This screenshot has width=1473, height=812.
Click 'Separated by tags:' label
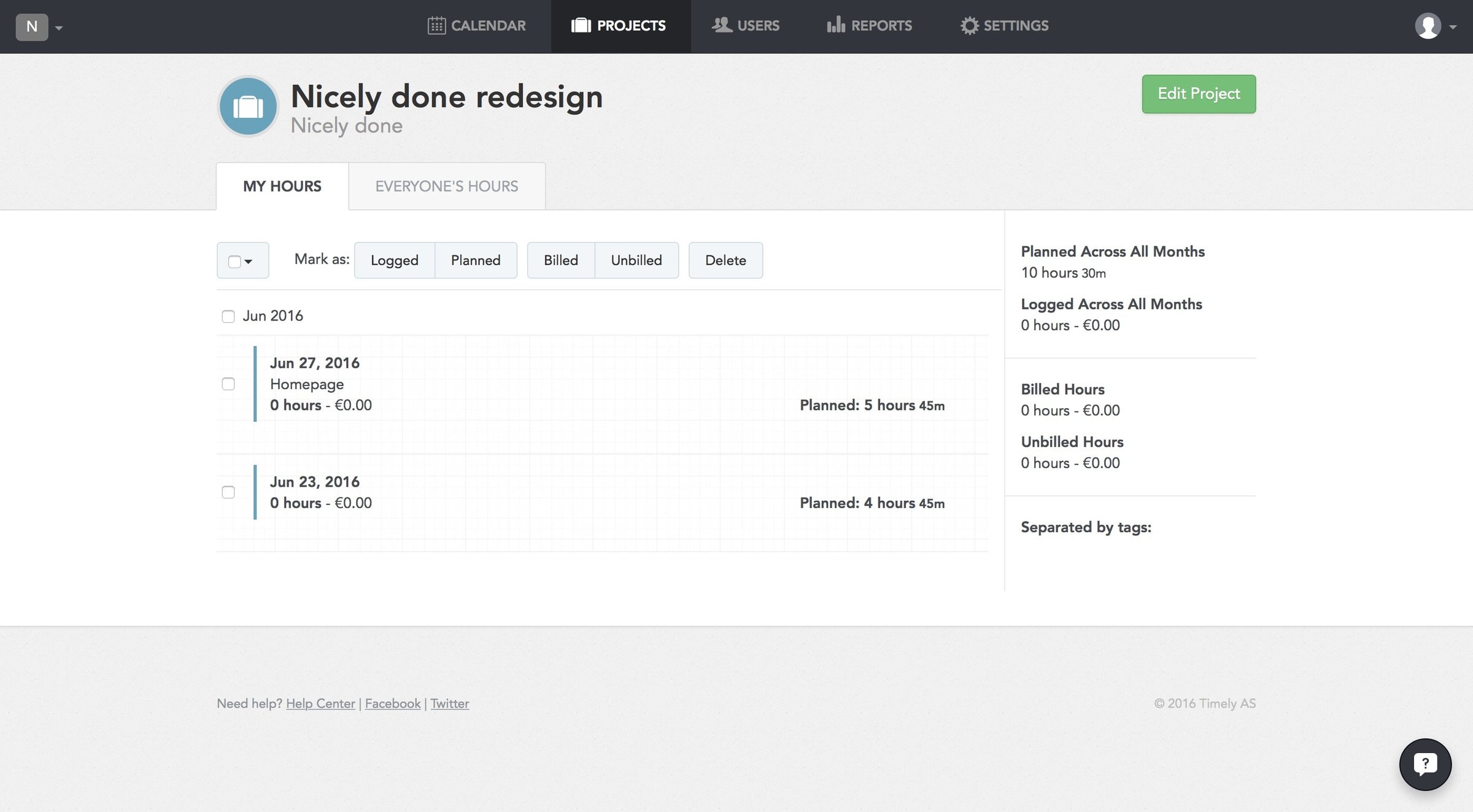[1086, 527]
